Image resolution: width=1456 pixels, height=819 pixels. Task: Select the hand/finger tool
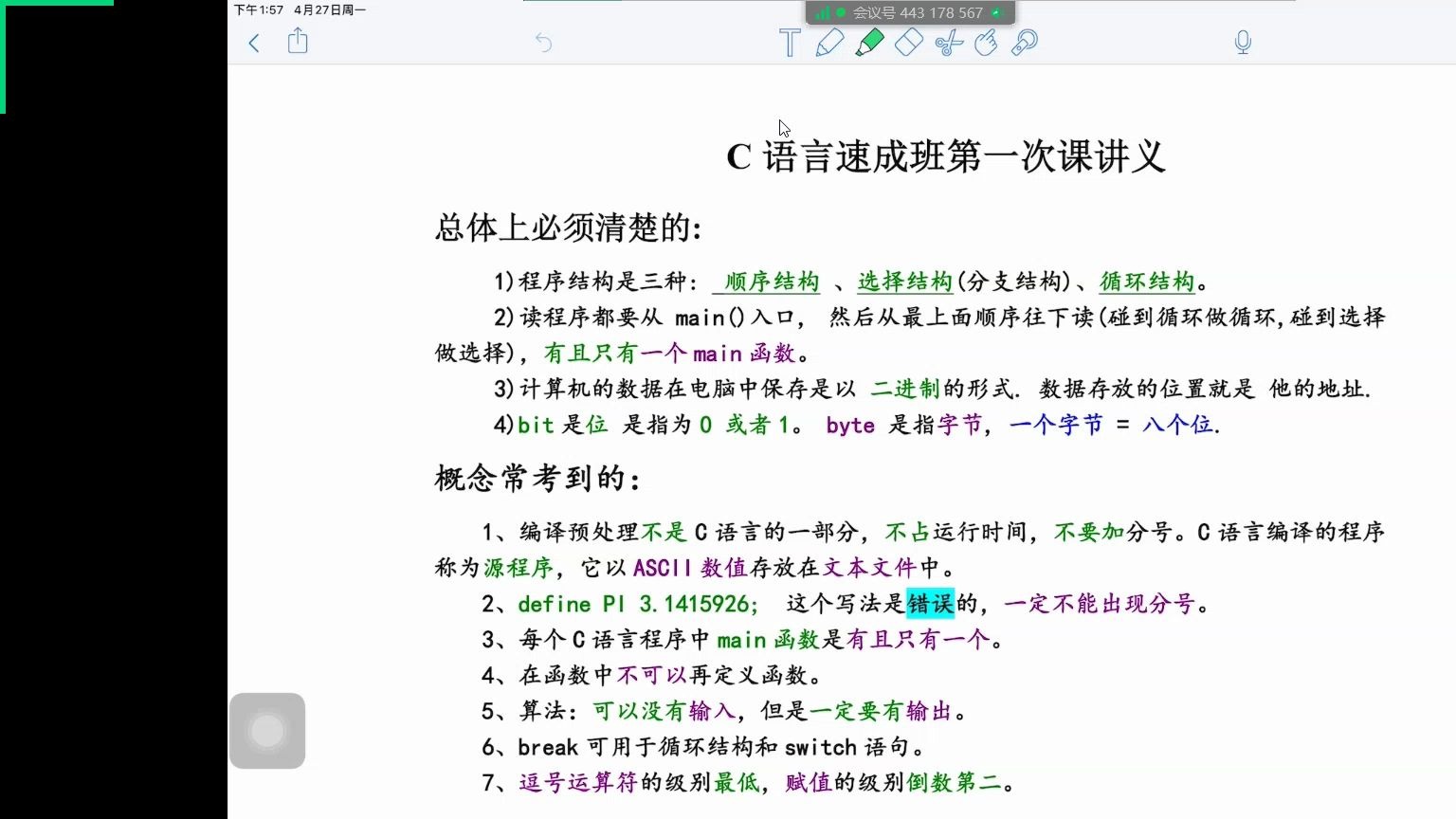986,43
